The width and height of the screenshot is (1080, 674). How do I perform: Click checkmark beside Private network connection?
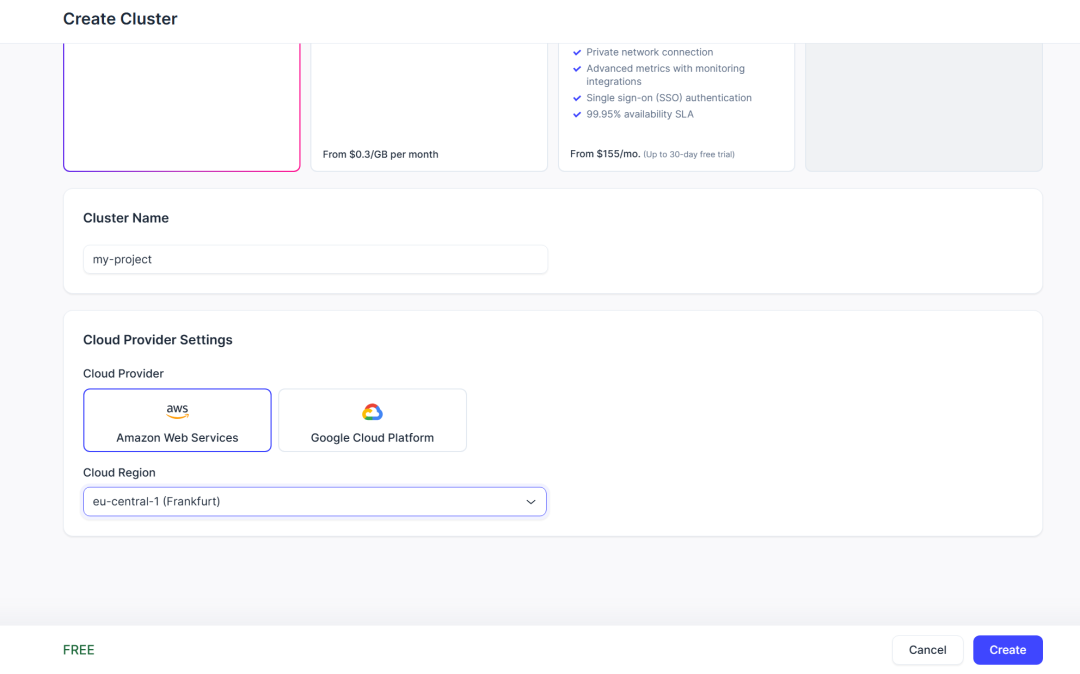pyautogui.click(x=577, y=53)
